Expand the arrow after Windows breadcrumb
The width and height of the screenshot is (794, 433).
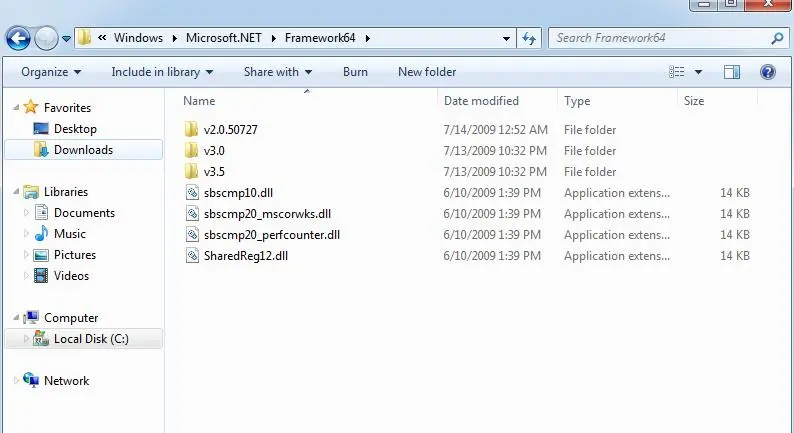point(175,38)
